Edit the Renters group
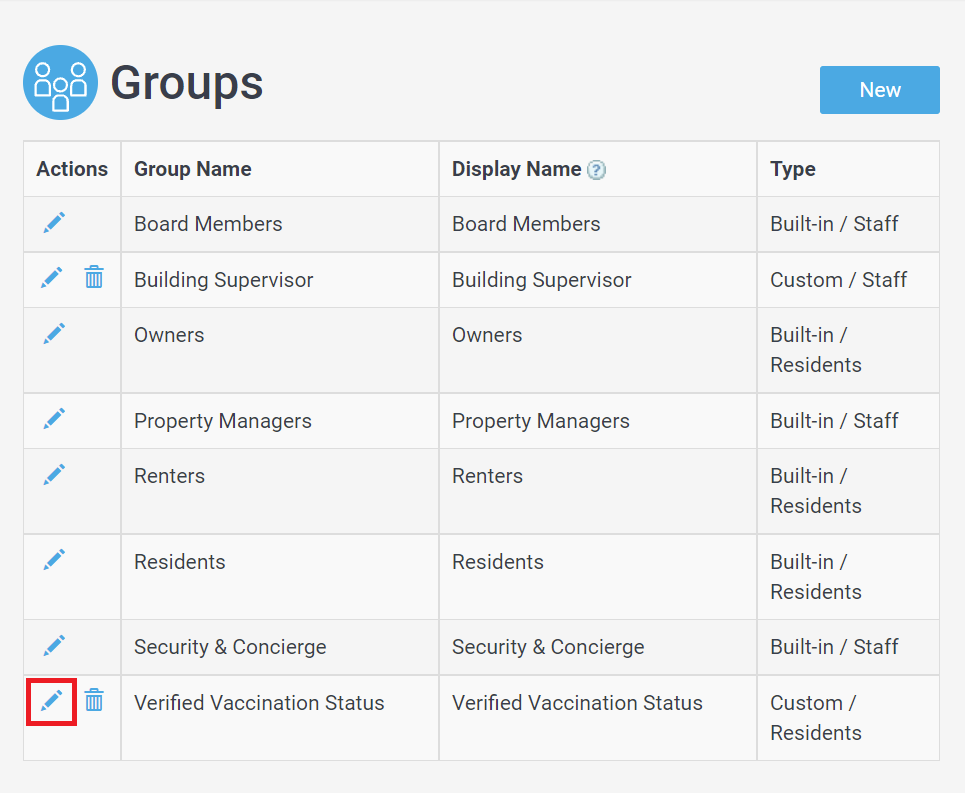This screenshot has height=793, width=965. pyautogui.click(x=54, y=474)
